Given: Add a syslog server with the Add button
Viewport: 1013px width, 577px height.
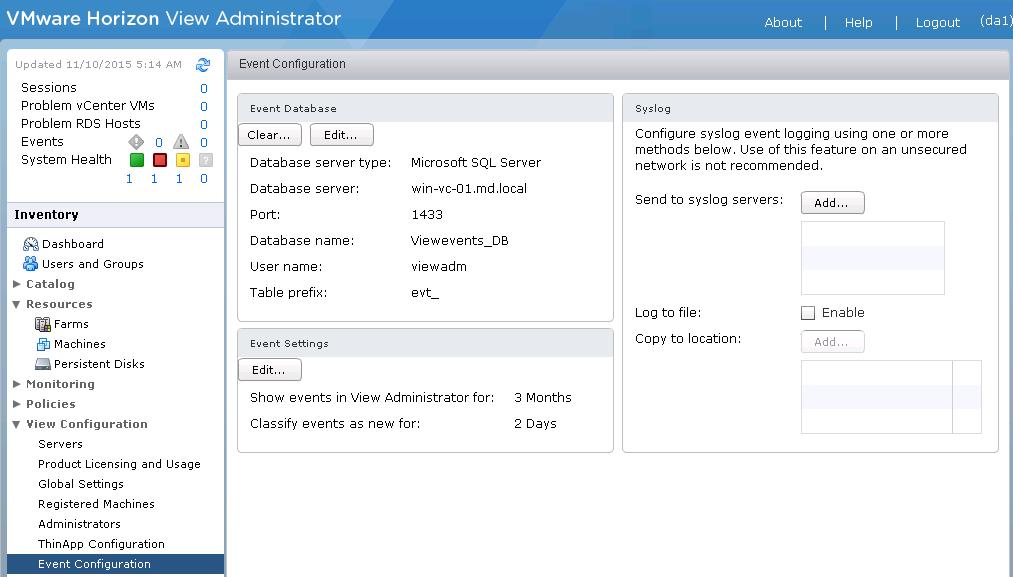Looking at the screenshot, I should [x=832, y=203].
